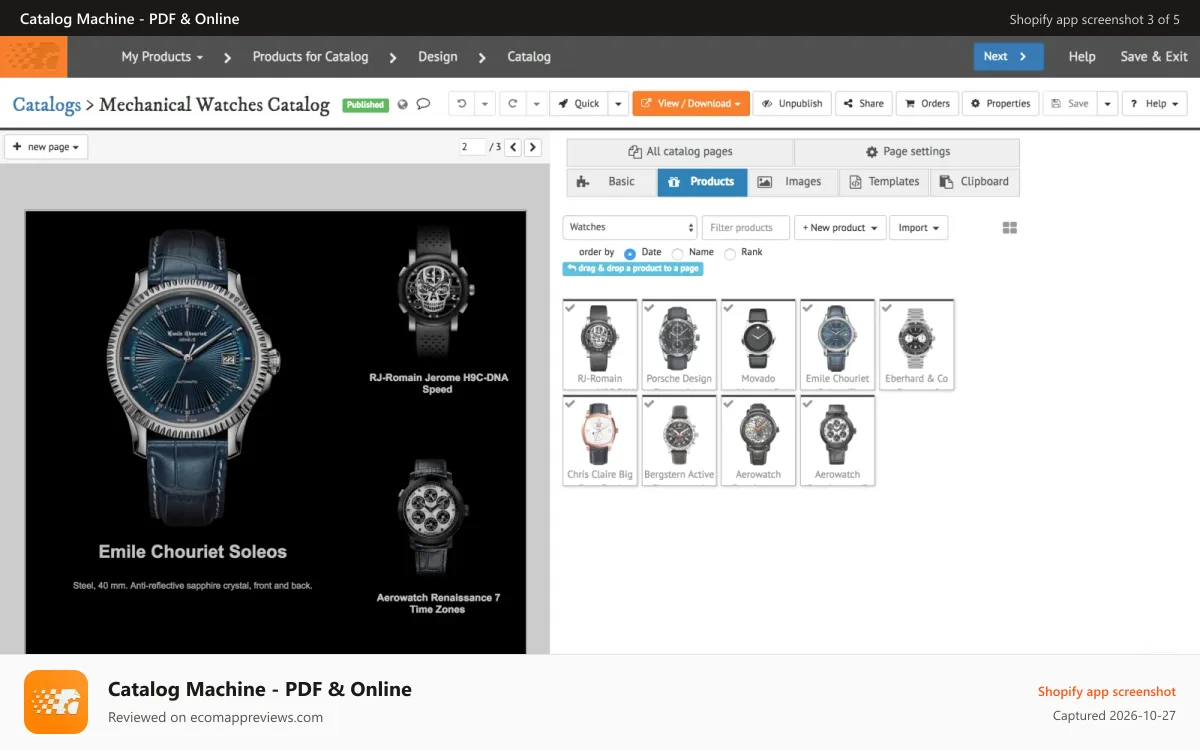Switch to the Products tab
The image size is (1200, 750).
point(702,182)
